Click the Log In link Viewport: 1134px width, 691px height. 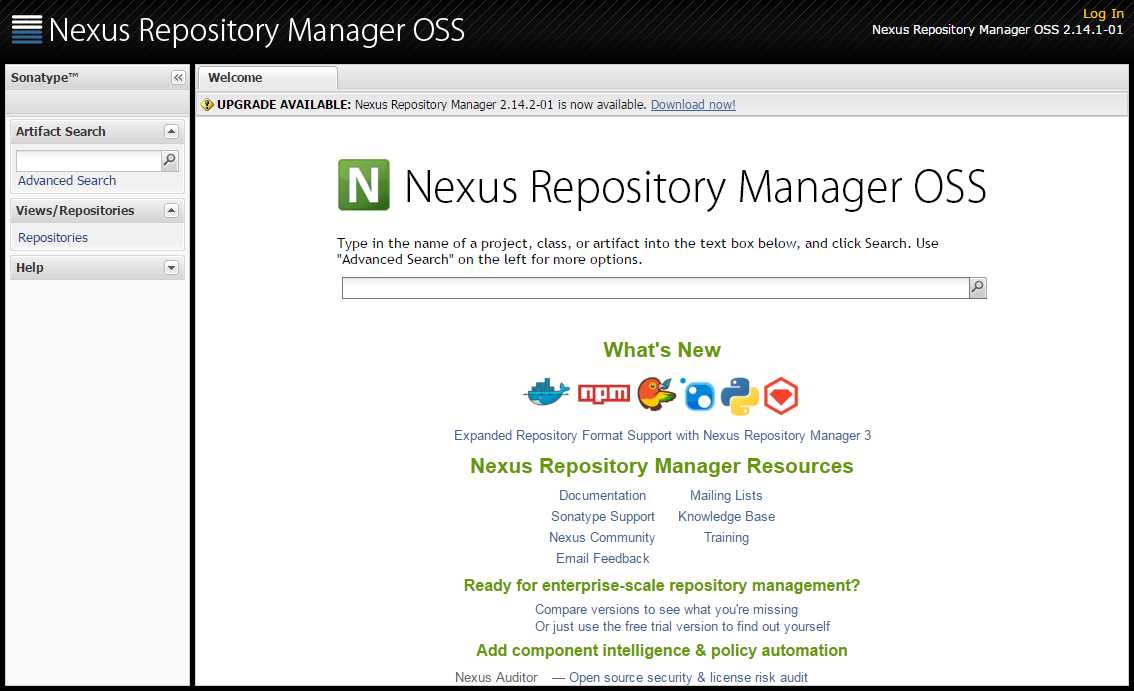click(x=1103, y=13)
